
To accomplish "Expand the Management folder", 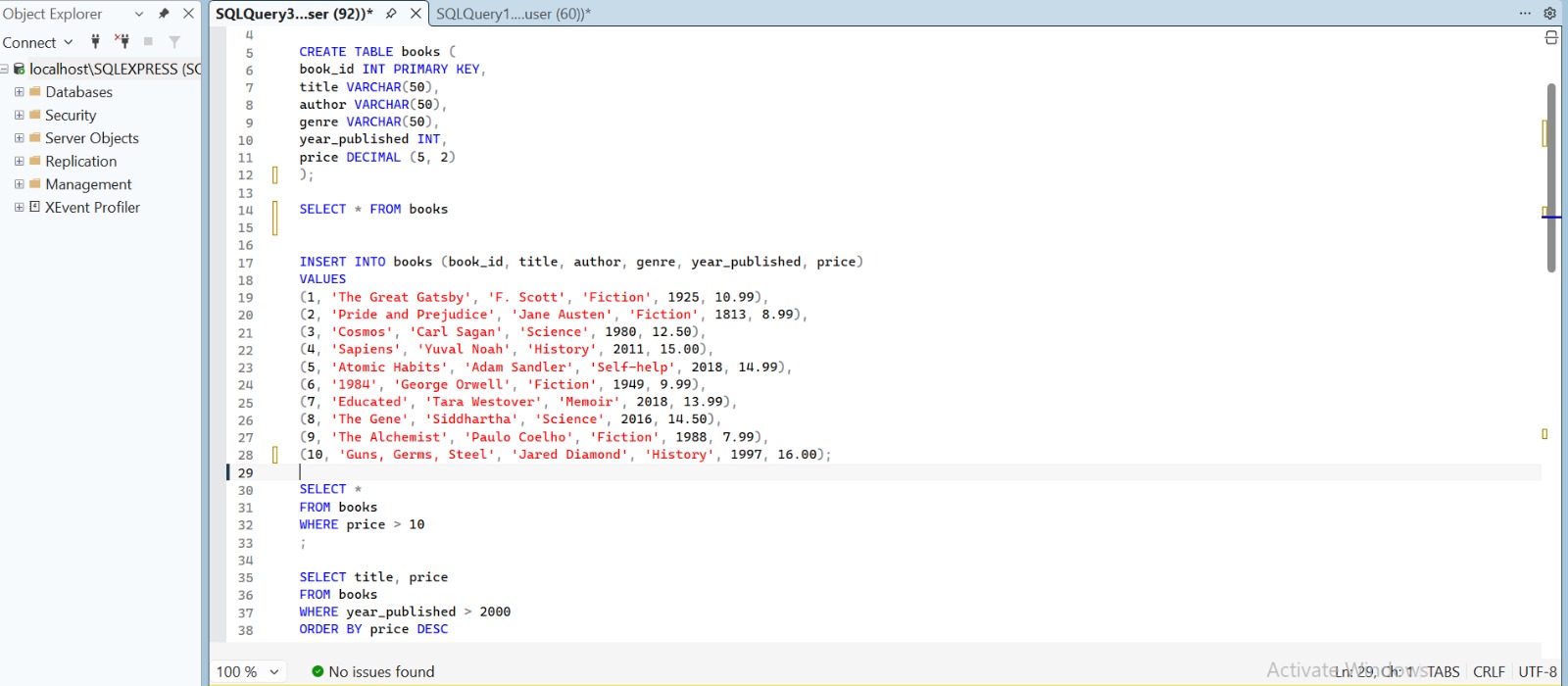I will tap(19, 184).
